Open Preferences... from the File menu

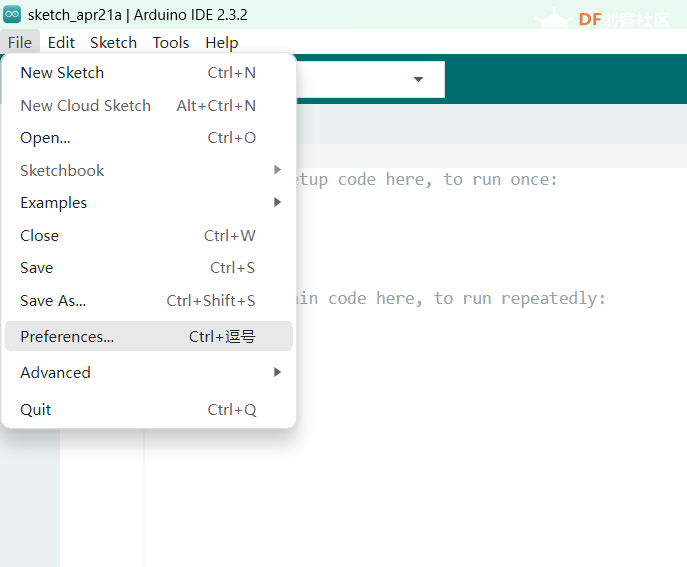point(149,336)
